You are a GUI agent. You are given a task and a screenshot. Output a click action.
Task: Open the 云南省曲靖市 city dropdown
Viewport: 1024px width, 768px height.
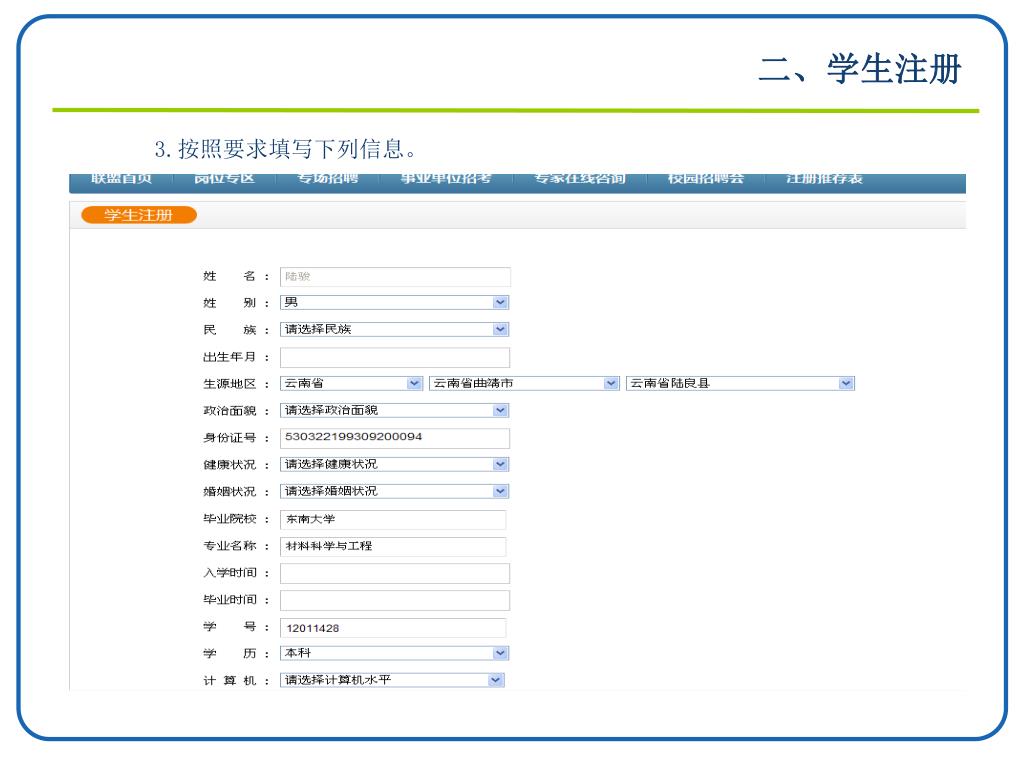tap(524, 383)
